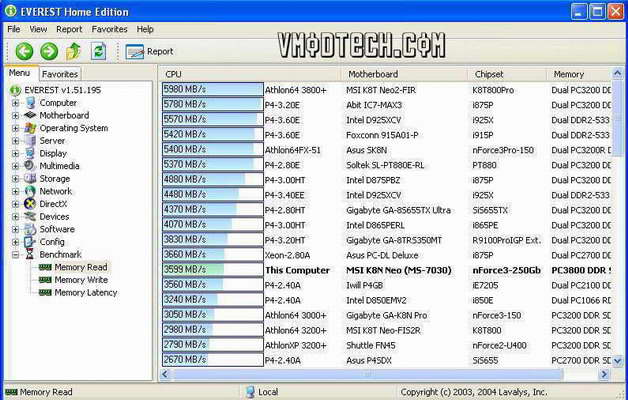Switch to the Menu tab

pyautogui.click(x=20, y=73)
